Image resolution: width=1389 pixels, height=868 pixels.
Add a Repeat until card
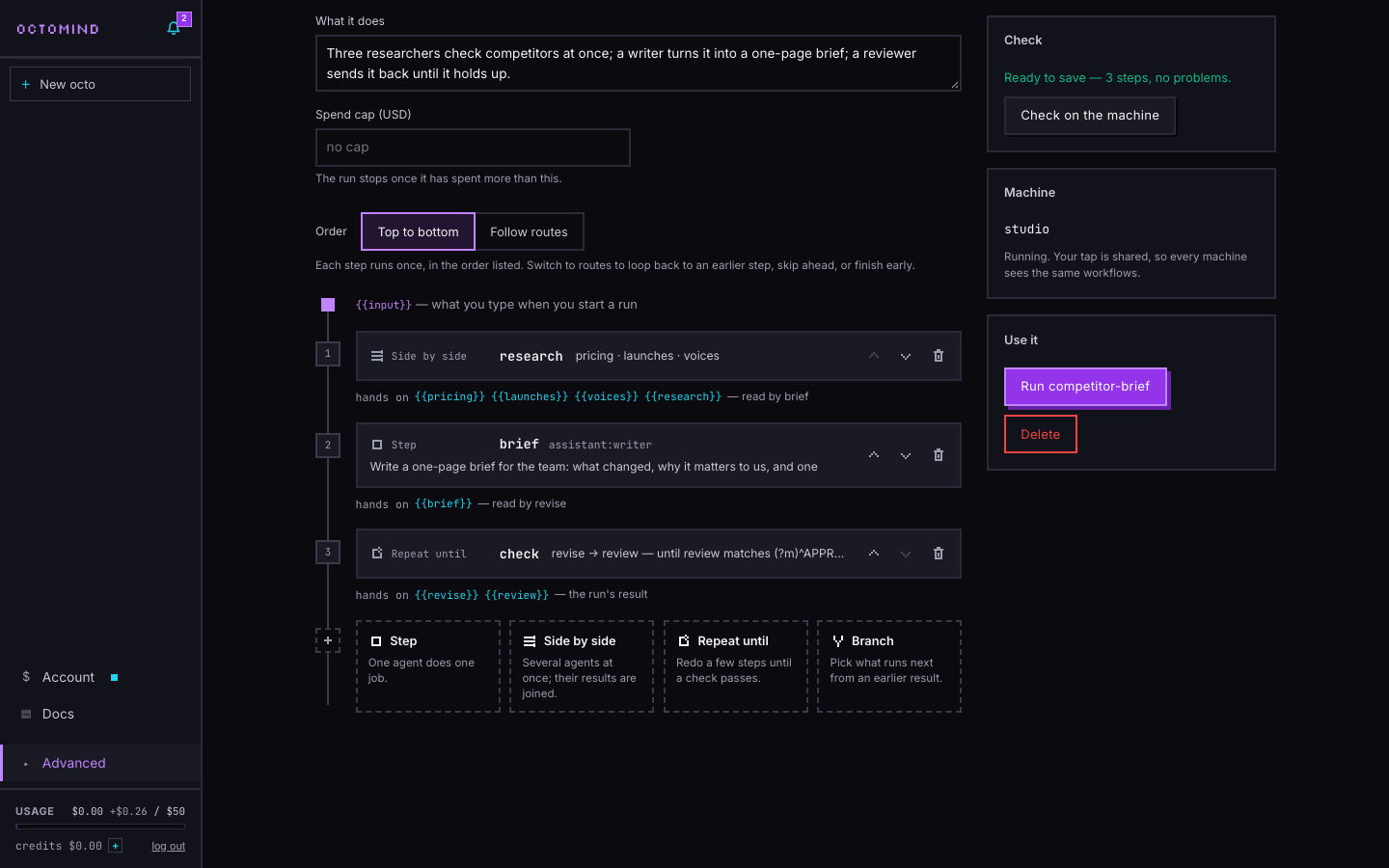[736, 666]
